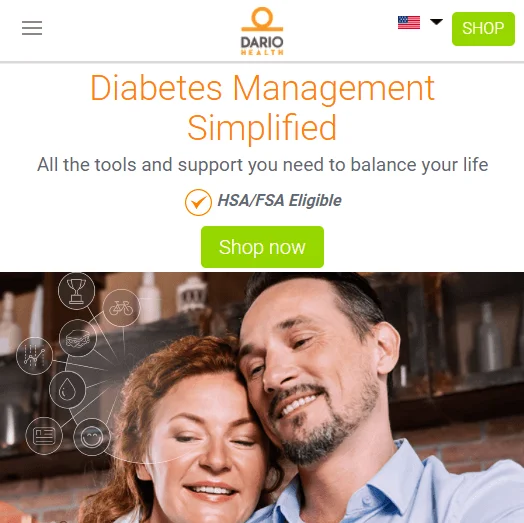Click the Diabetes Management Simplified headline
The image size is (524, 523).
click(262, 107)
